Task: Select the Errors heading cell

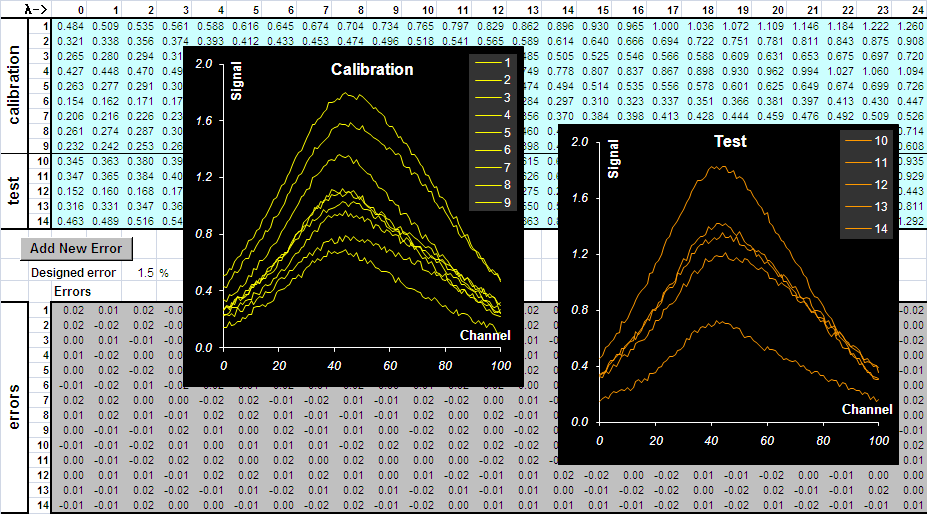Action: point(72,292)
